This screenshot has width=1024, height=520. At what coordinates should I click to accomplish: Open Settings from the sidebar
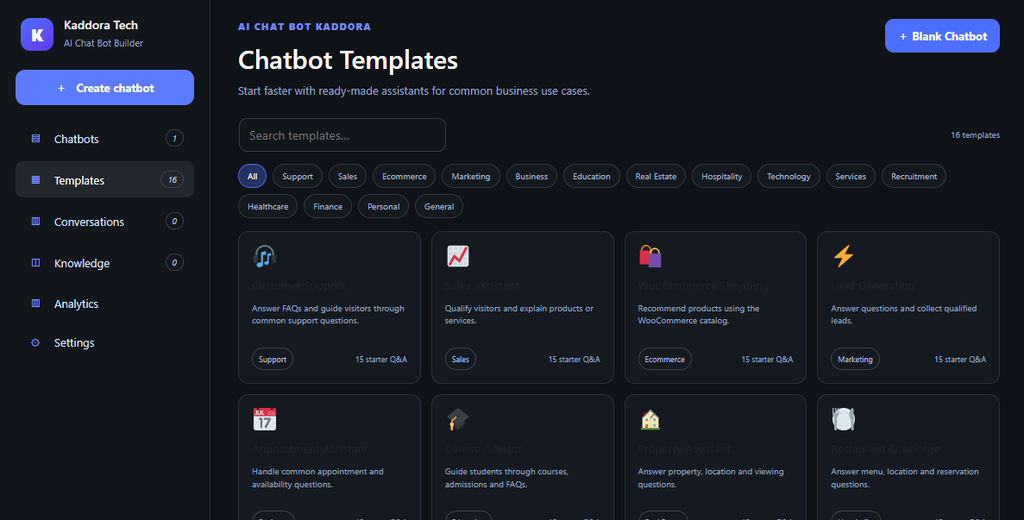[x=104, y=342]
